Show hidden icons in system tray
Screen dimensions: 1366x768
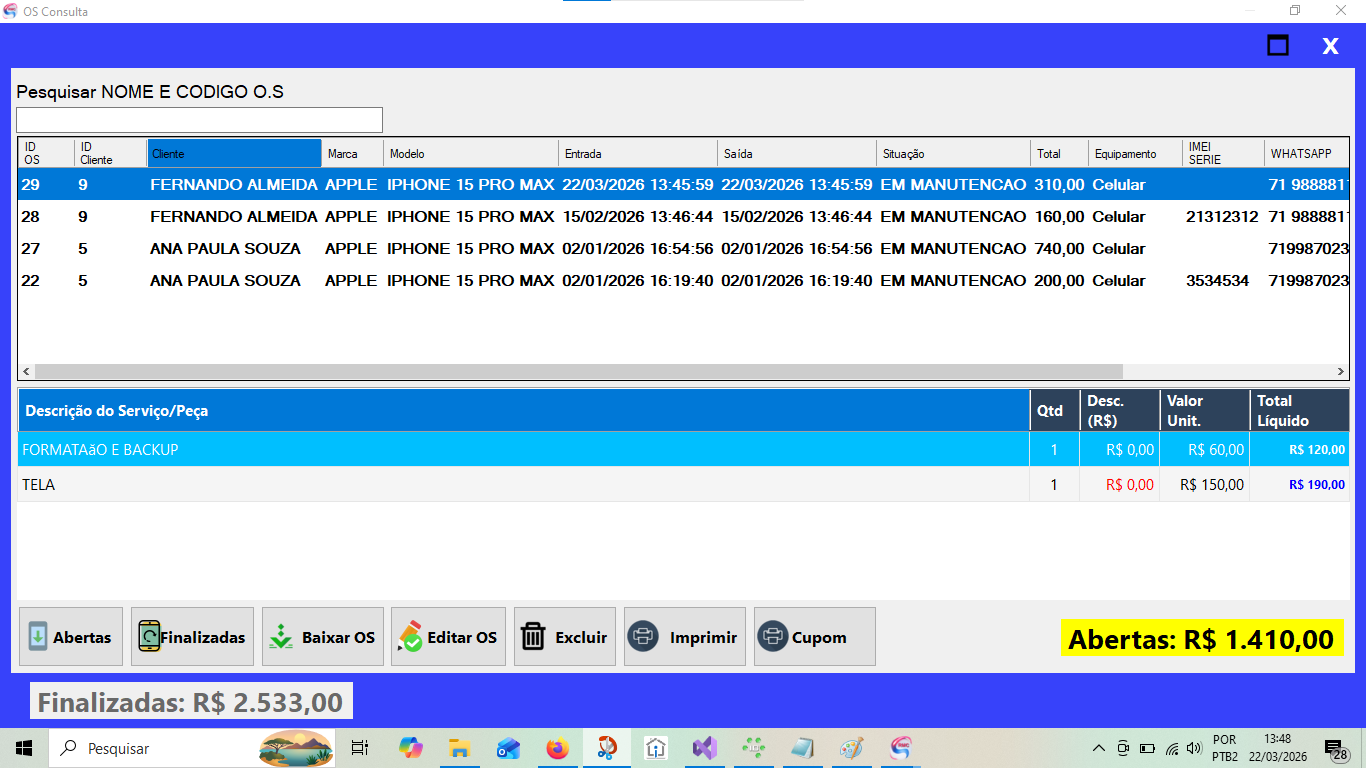(1099, 748)
